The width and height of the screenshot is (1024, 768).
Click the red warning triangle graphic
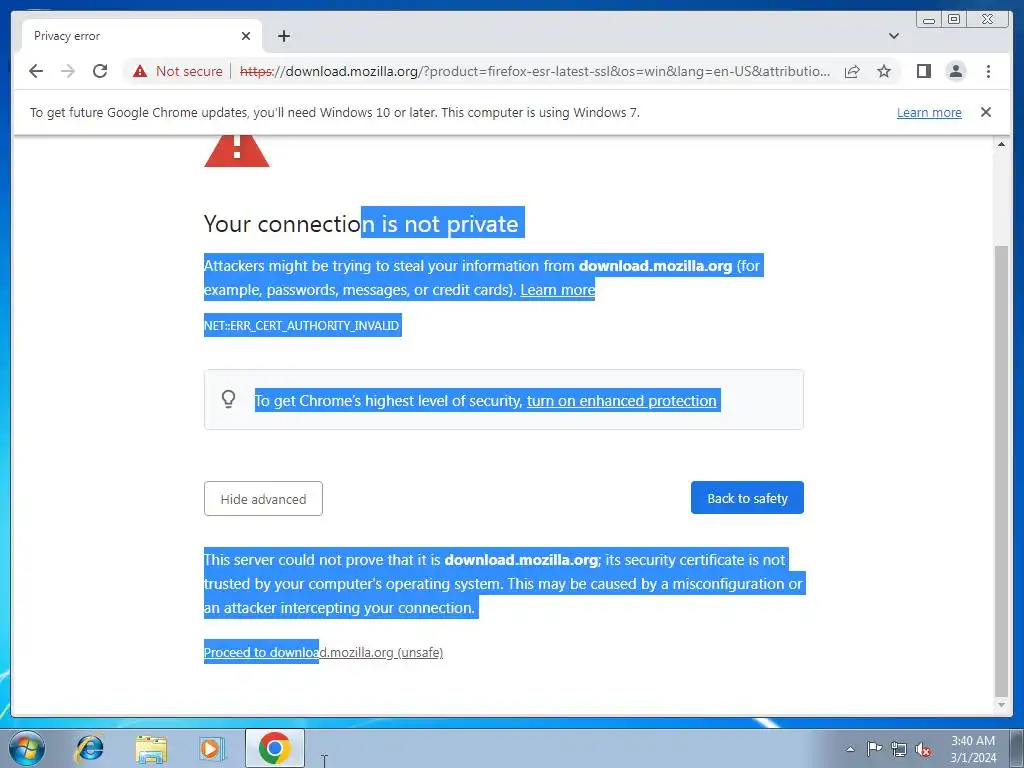pyautogui.click(x=236, y=151)
